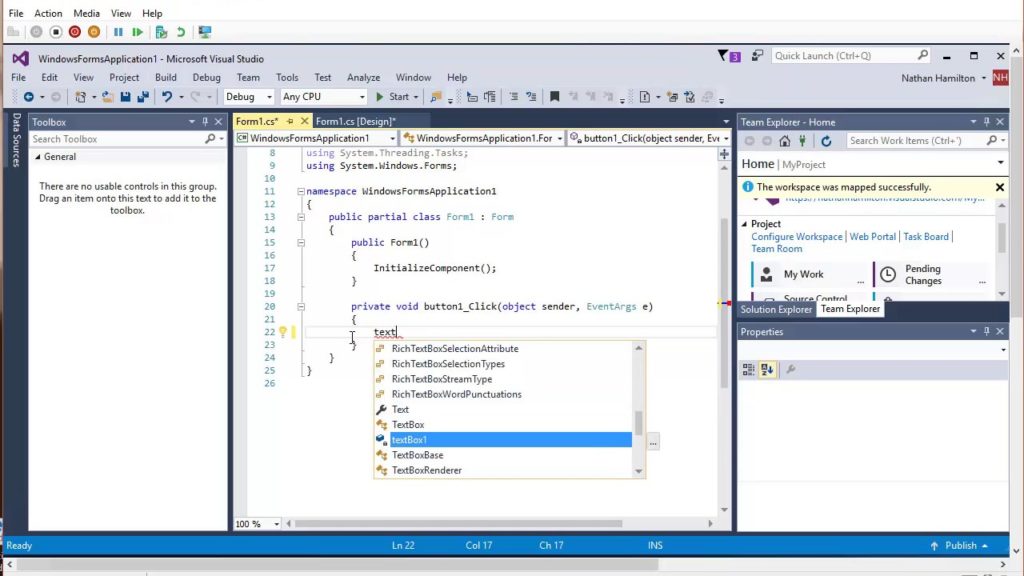The image size is (1024, 576).
Task: Click the lightbulb quick actions icon
Action: (283, 332)
